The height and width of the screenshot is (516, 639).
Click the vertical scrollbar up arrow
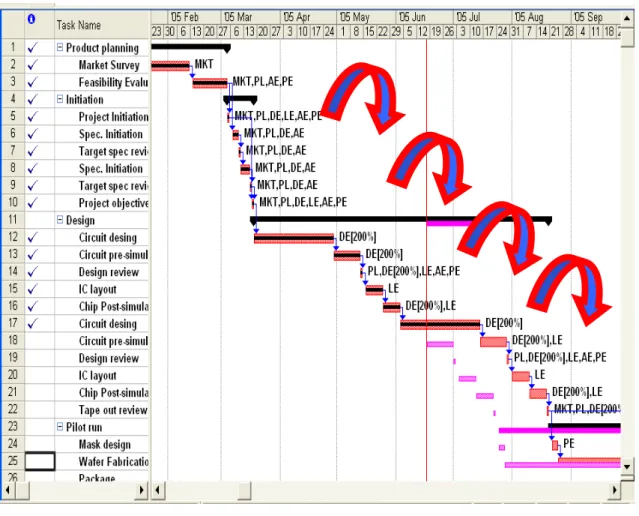tap(627, 18)
